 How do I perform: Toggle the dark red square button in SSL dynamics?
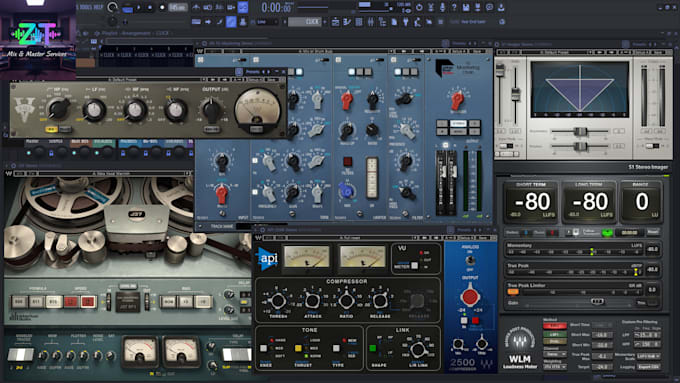point(347,162)
